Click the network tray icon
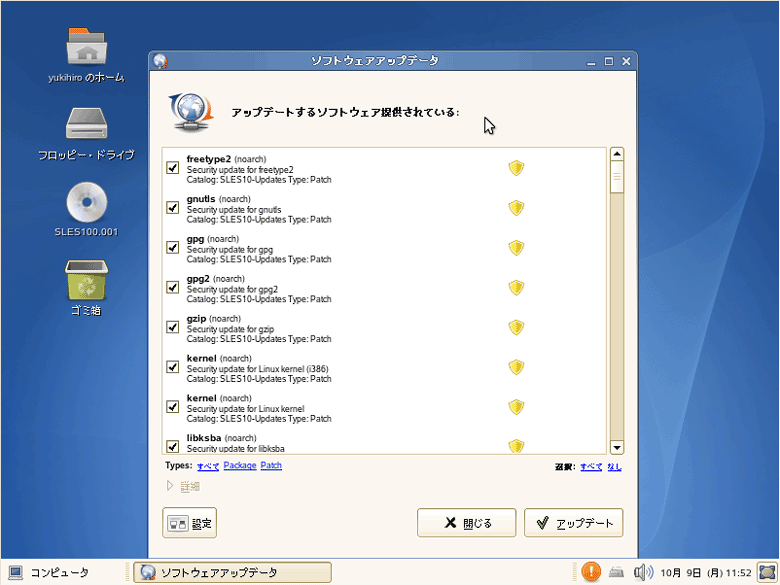The width and height of the screenshot is (780, 585). [616, 572]
